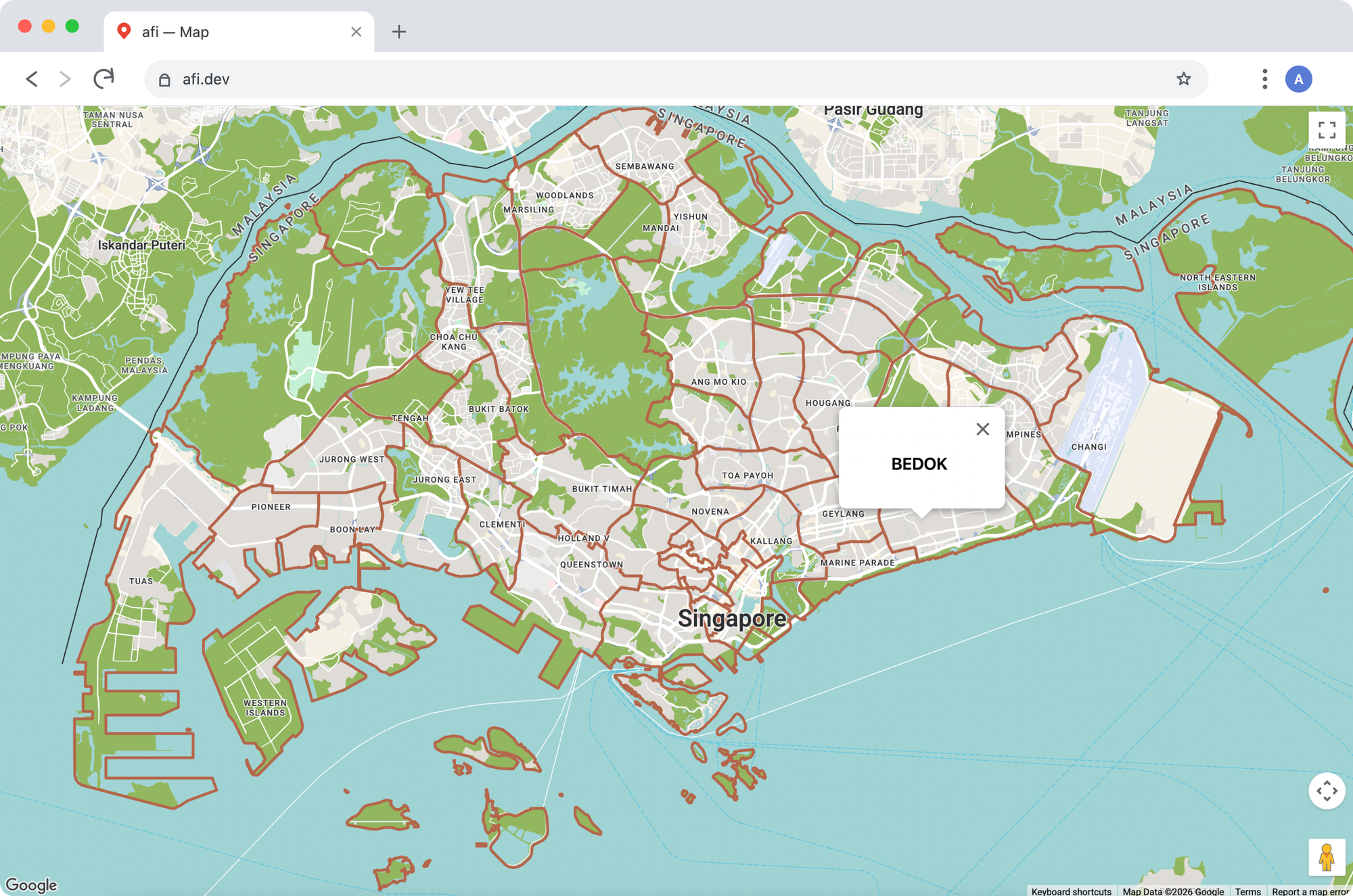
Task: Open the Terms link
Action: [x=1247, y=891]
